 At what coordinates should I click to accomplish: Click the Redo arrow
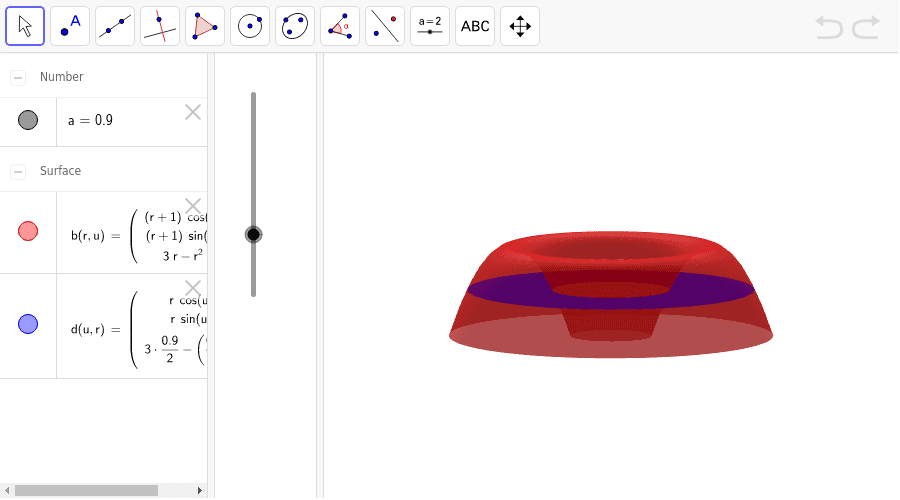pyautogui.click(x=866, y=27)
